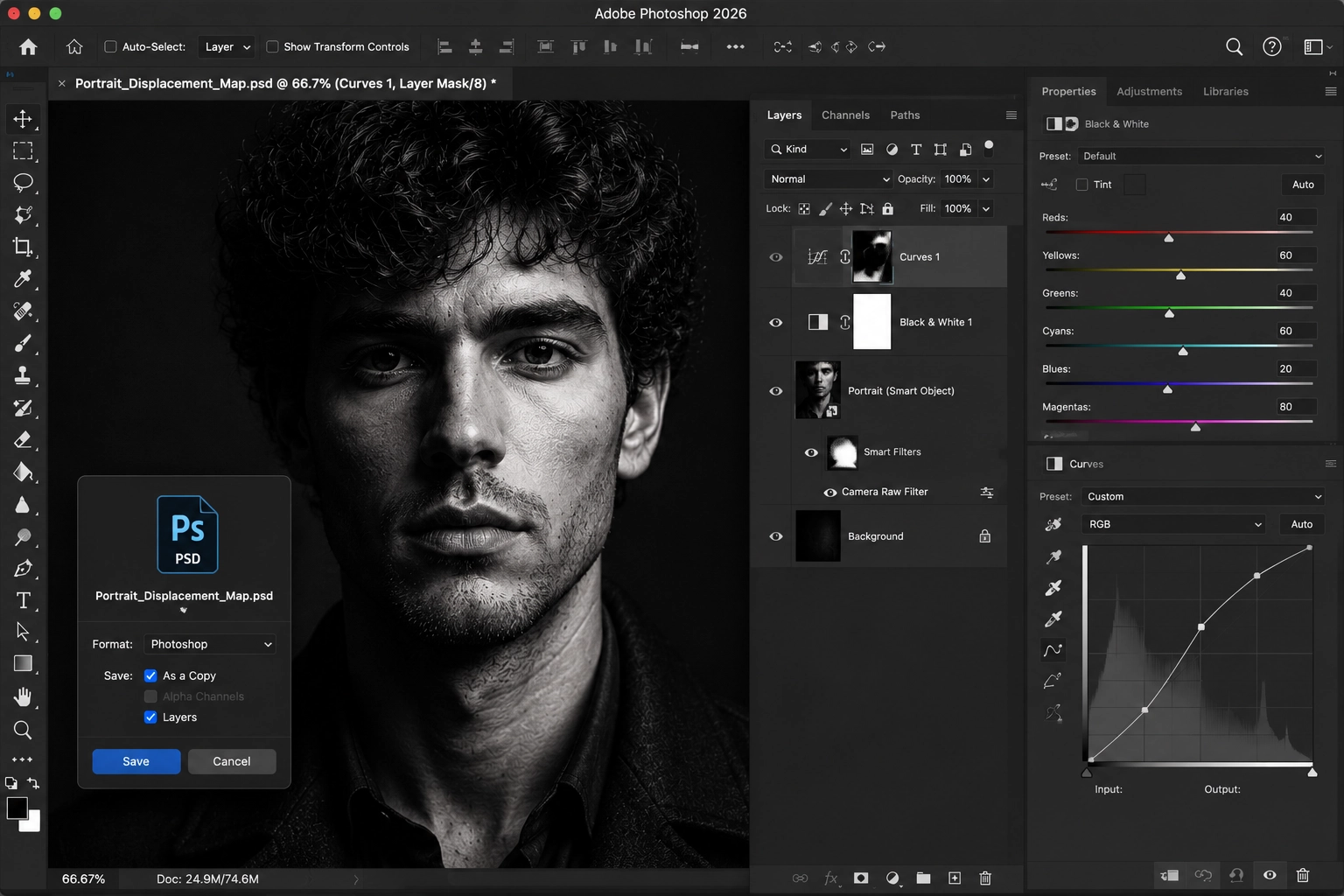Hide the Background layer

[775, 536]
